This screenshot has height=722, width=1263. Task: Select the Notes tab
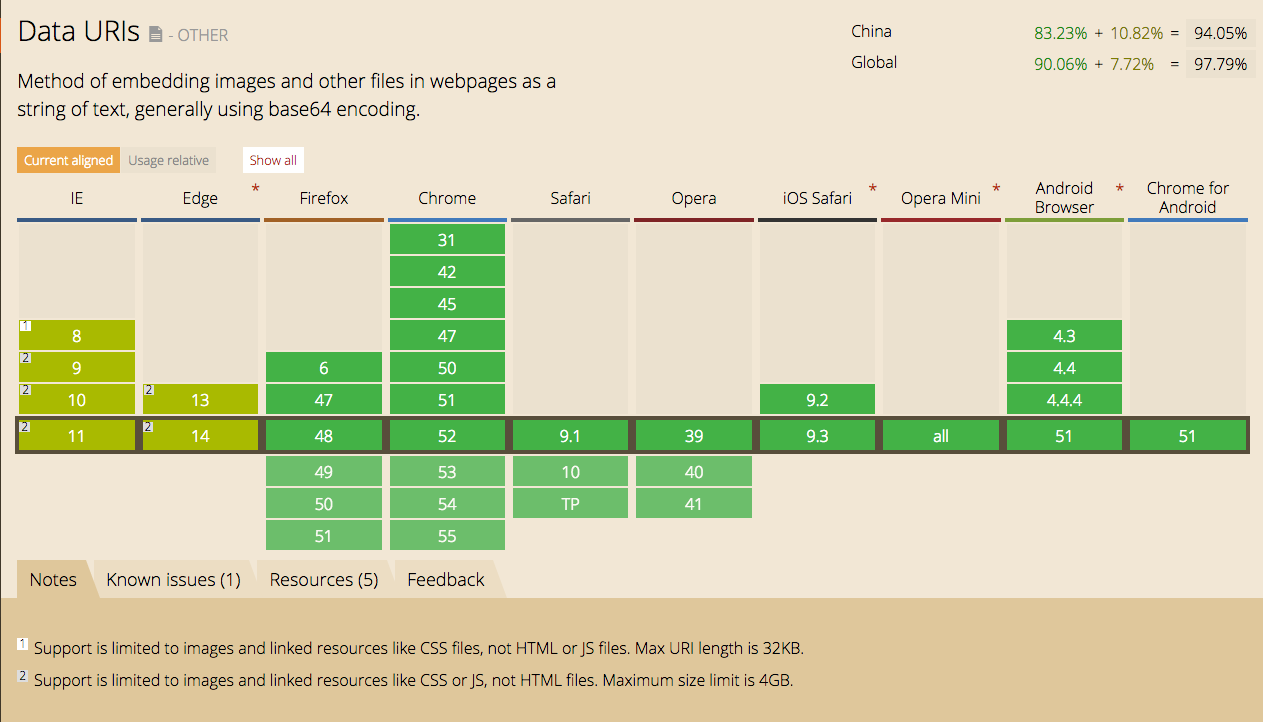53,580
